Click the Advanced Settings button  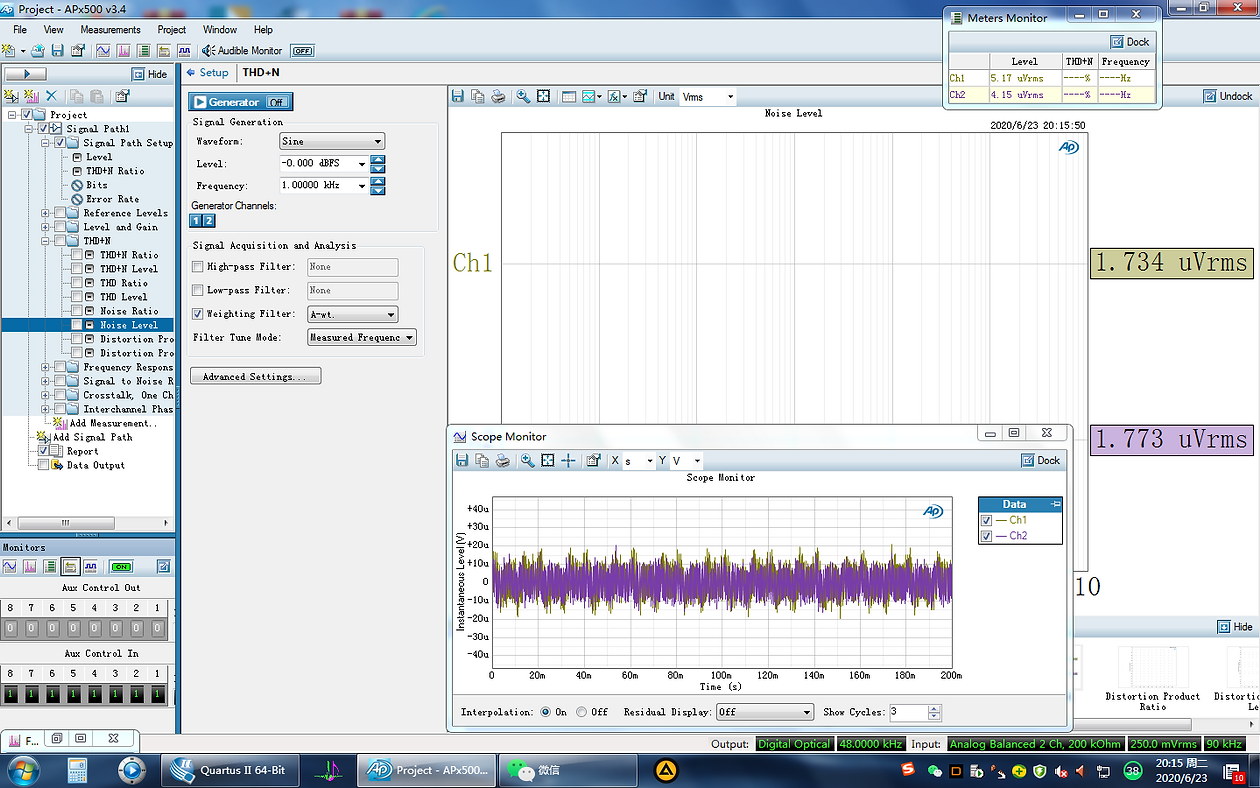click(255, 376)
